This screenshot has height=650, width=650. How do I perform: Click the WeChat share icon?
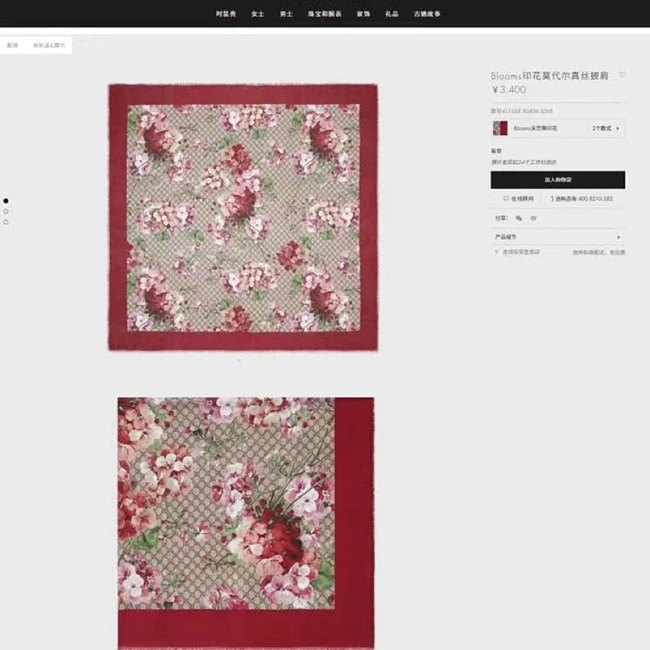[x=519, y=217]
